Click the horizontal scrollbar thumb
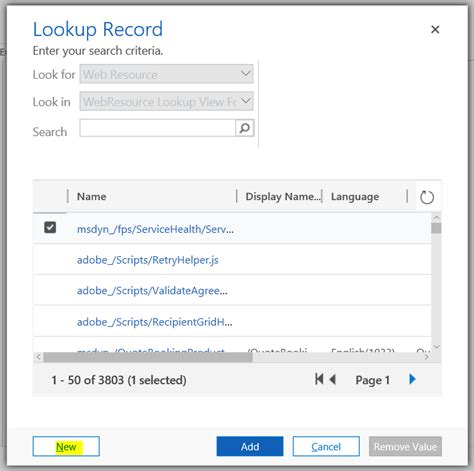Image resolution: width=474 pixels, height=471 pixels. coord(148,357)
